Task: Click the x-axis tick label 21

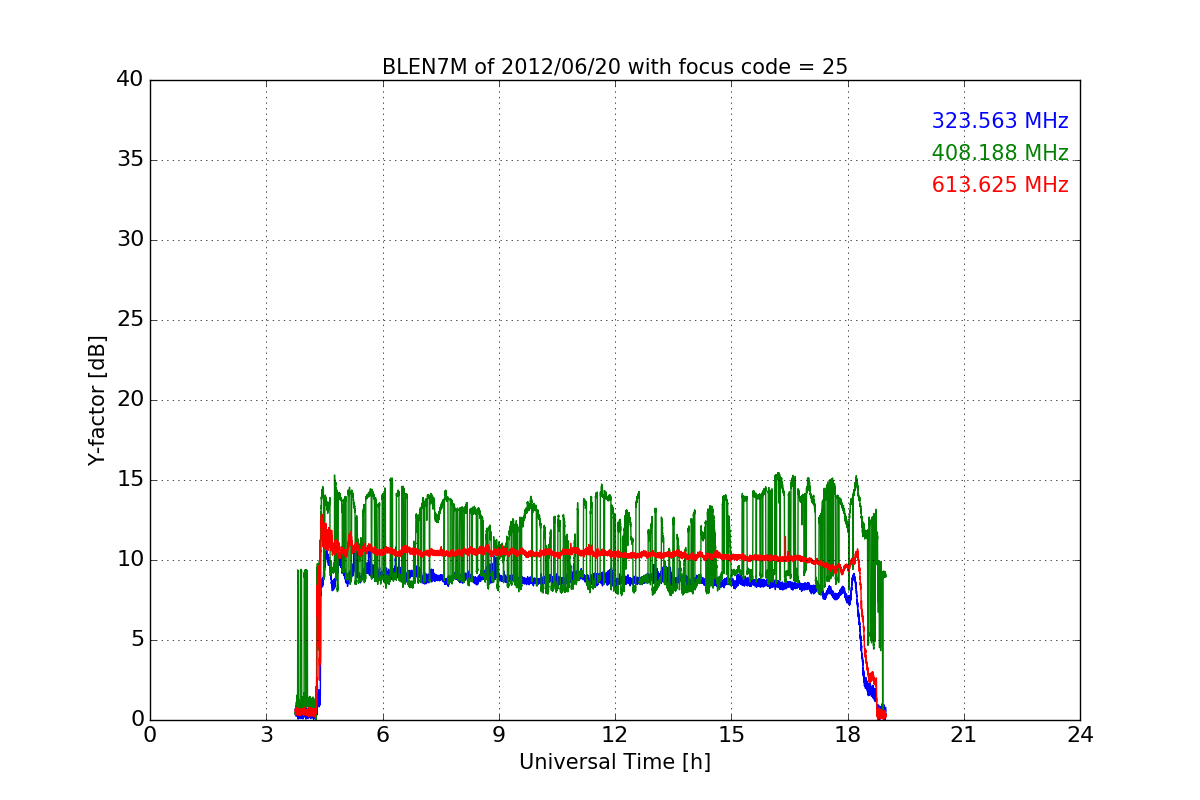Action: 964,735
